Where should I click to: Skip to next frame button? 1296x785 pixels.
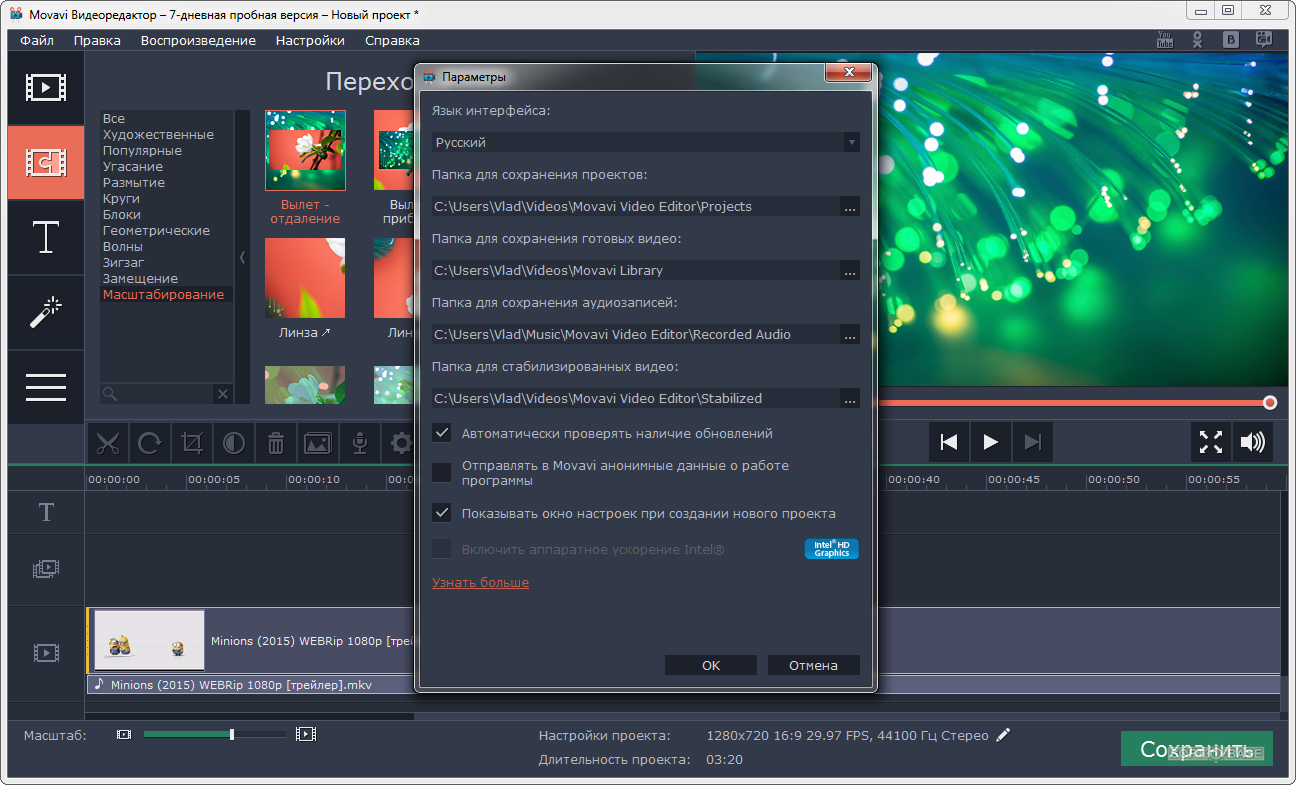pyautogui.click(x=1033, y=442)
